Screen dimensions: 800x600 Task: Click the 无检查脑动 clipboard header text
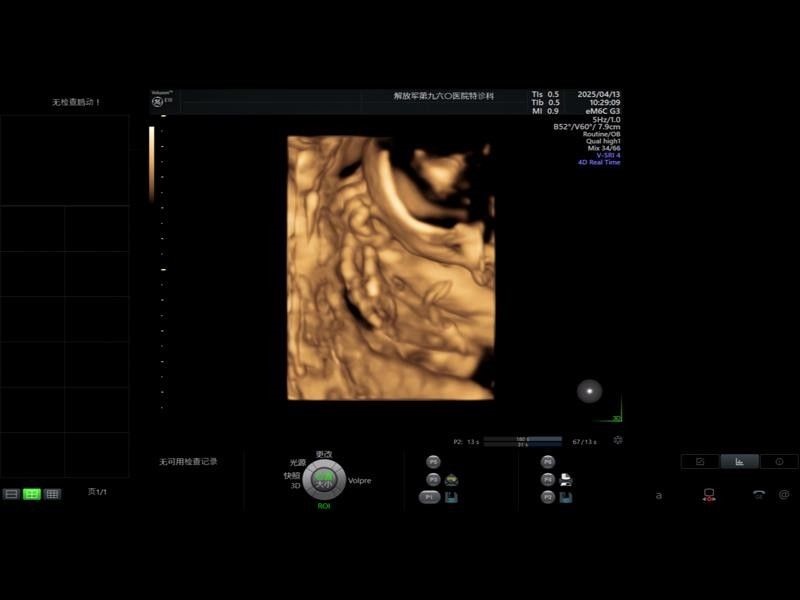[x=76, y=102]
